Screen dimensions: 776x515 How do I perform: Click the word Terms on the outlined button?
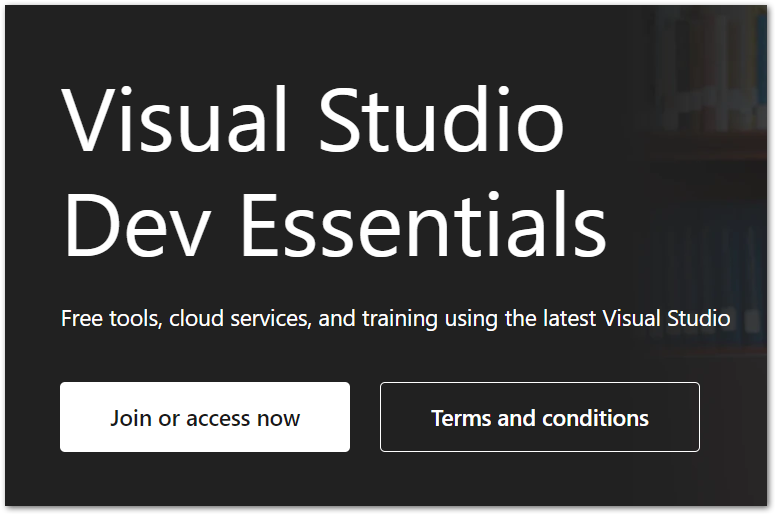(461, 418)
